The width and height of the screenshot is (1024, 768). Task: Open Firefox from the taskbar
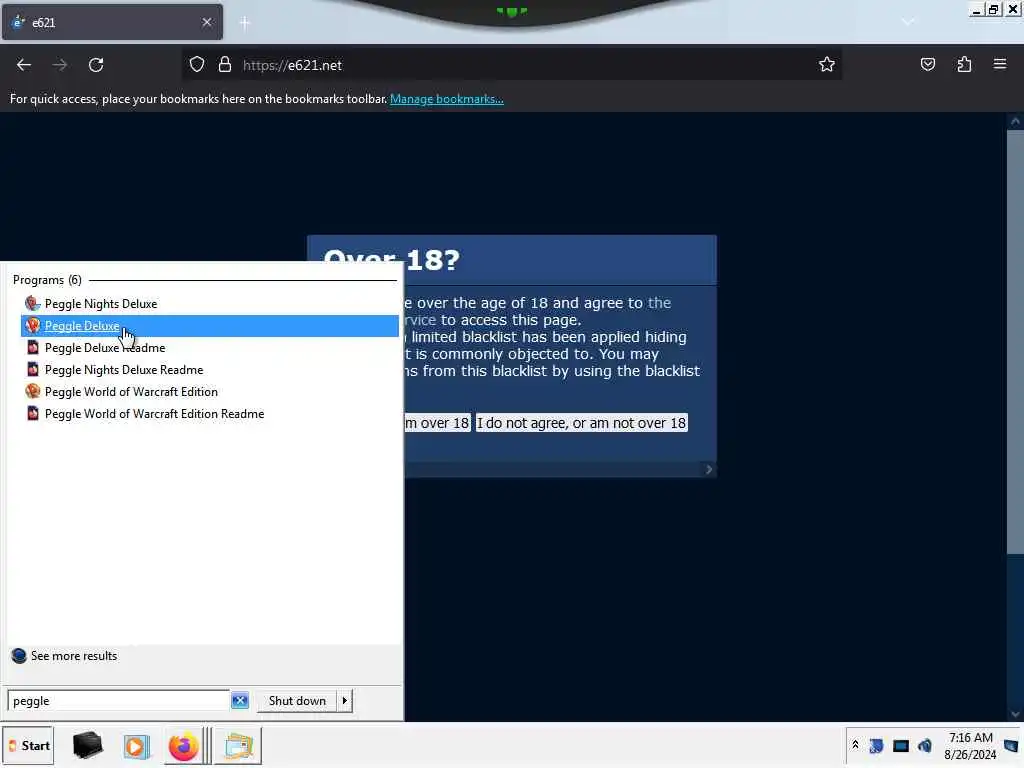(x=184, y=746)
